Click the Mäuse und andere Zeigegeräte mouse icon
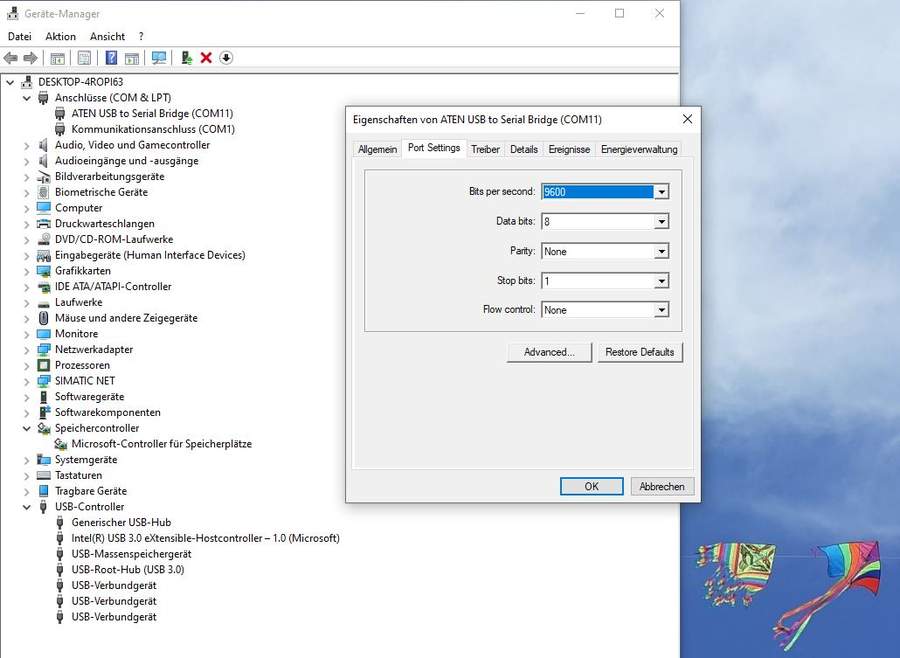This screenshot has height=658, width=900. [x=44, y=318]
